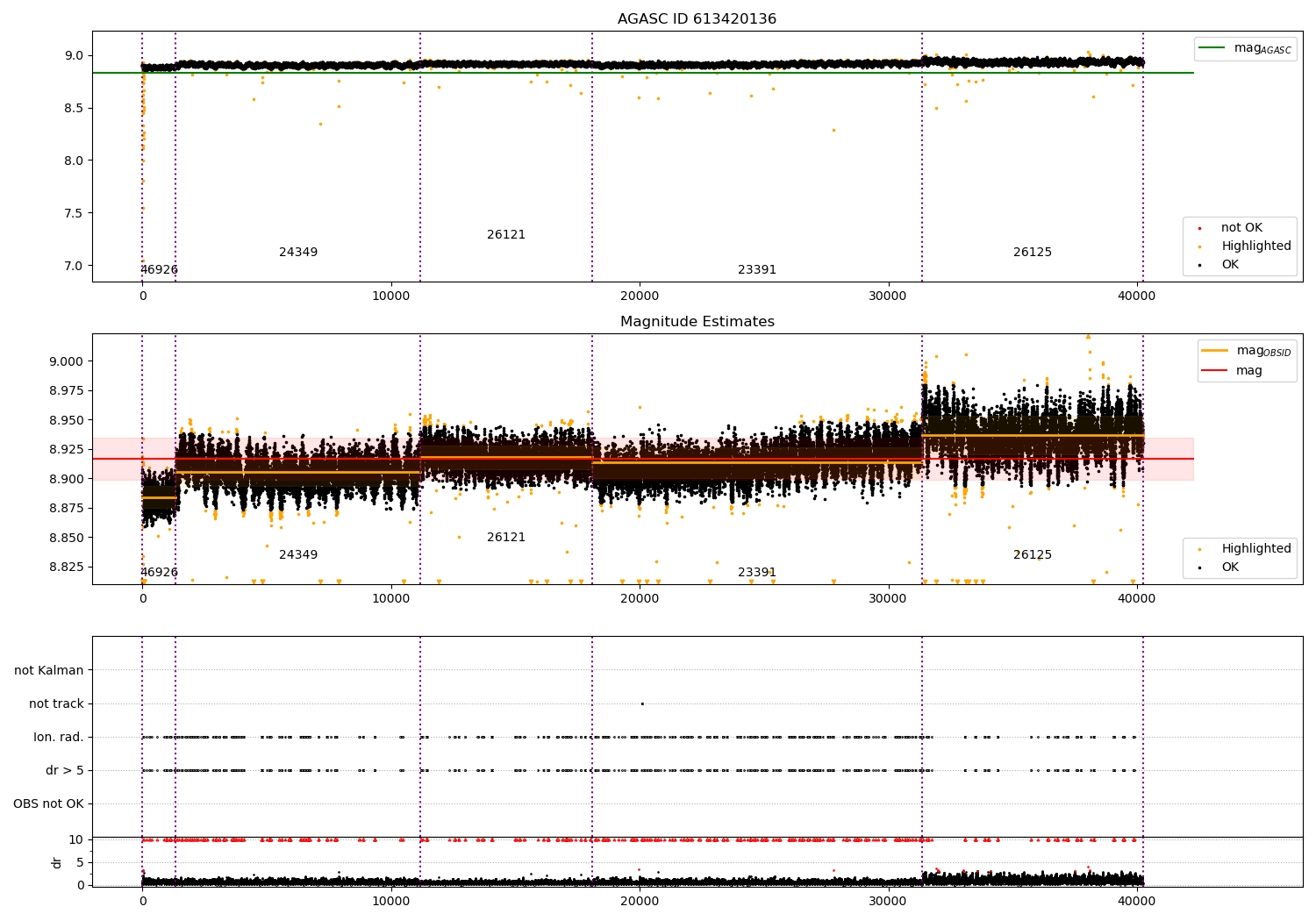Image resolution: width=1316 pixels, height=921 pixels.
Task: Click the 8.0 y-axis tick label
Action: 74,161
